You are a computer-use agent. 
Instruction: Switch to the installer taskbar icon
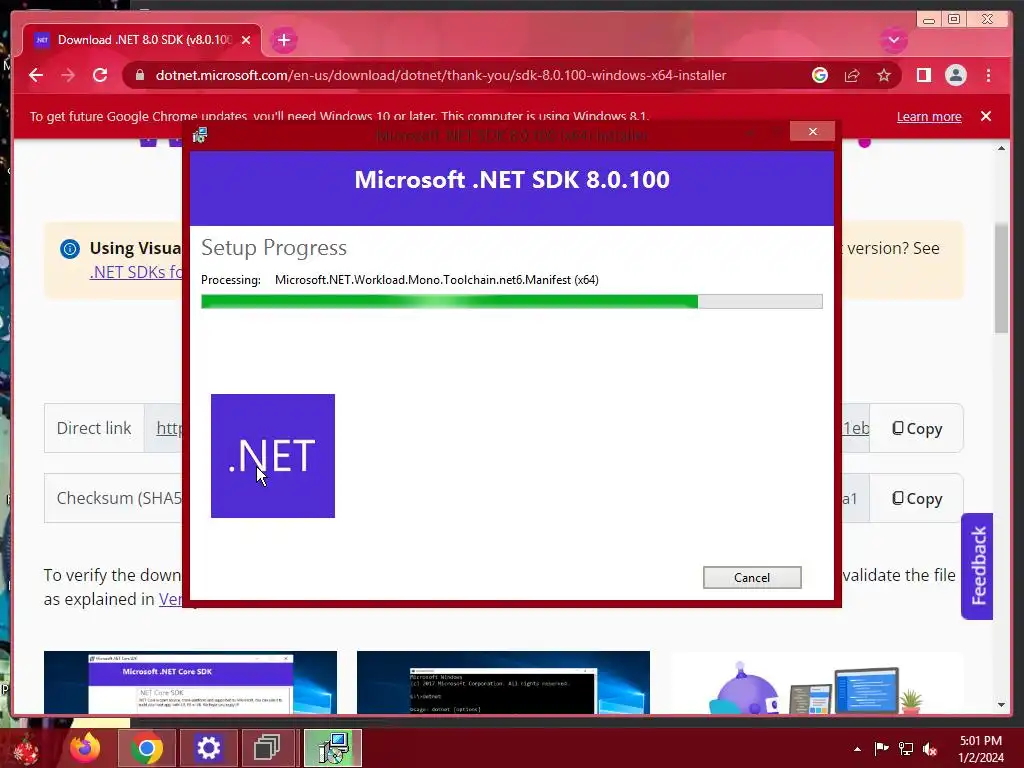click(x=333, y=748)
